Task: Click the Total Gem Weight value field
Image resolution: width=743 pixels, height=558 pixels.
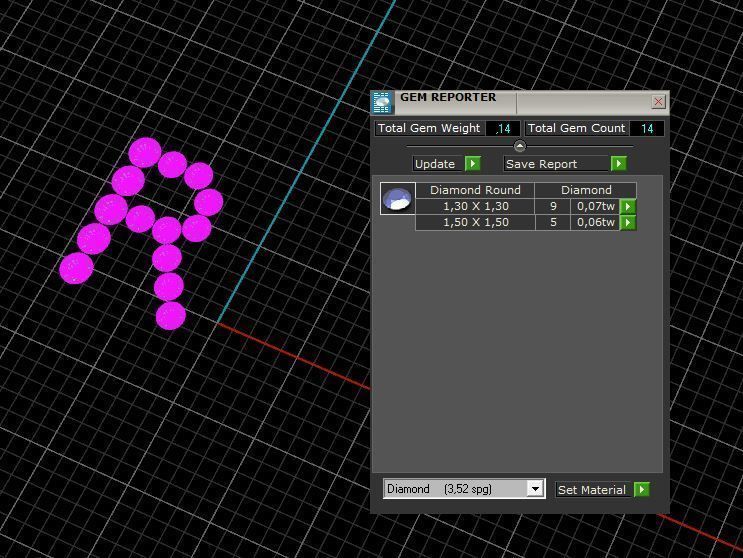Action: [x=502, y=128]
